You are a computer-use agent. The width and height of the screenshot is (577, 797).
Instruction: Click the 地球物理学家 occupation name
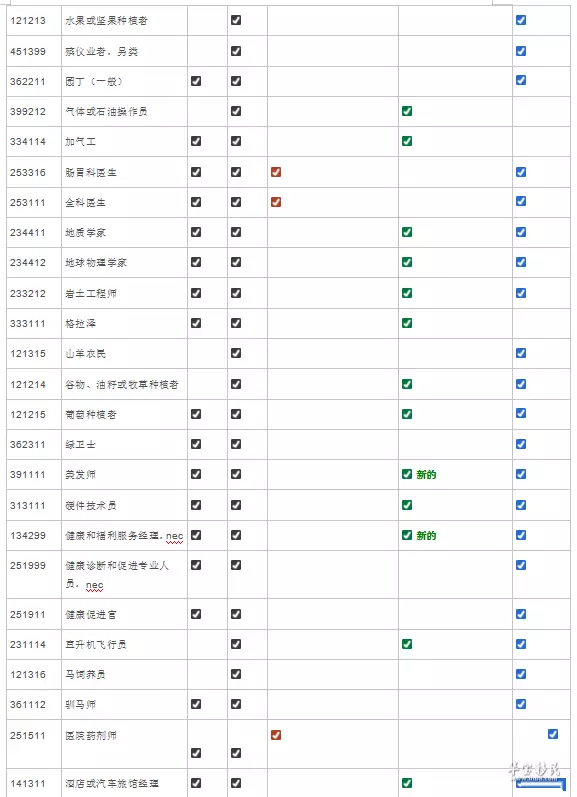tap(96, 263)
